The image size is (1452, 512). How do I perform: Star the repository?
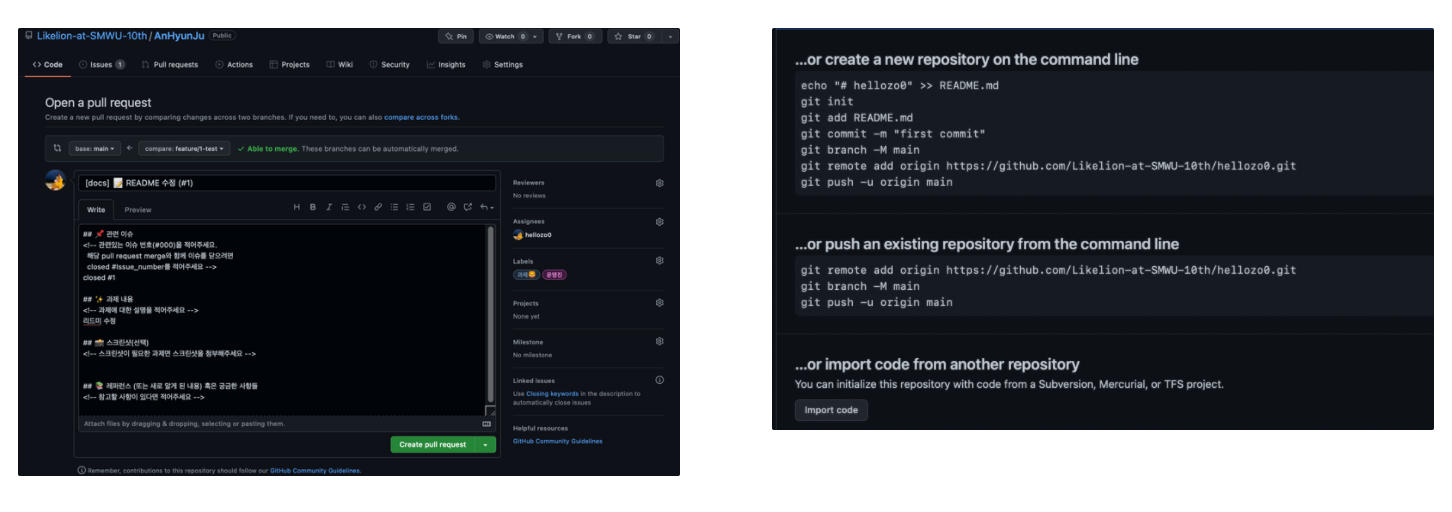click(634, 36)
